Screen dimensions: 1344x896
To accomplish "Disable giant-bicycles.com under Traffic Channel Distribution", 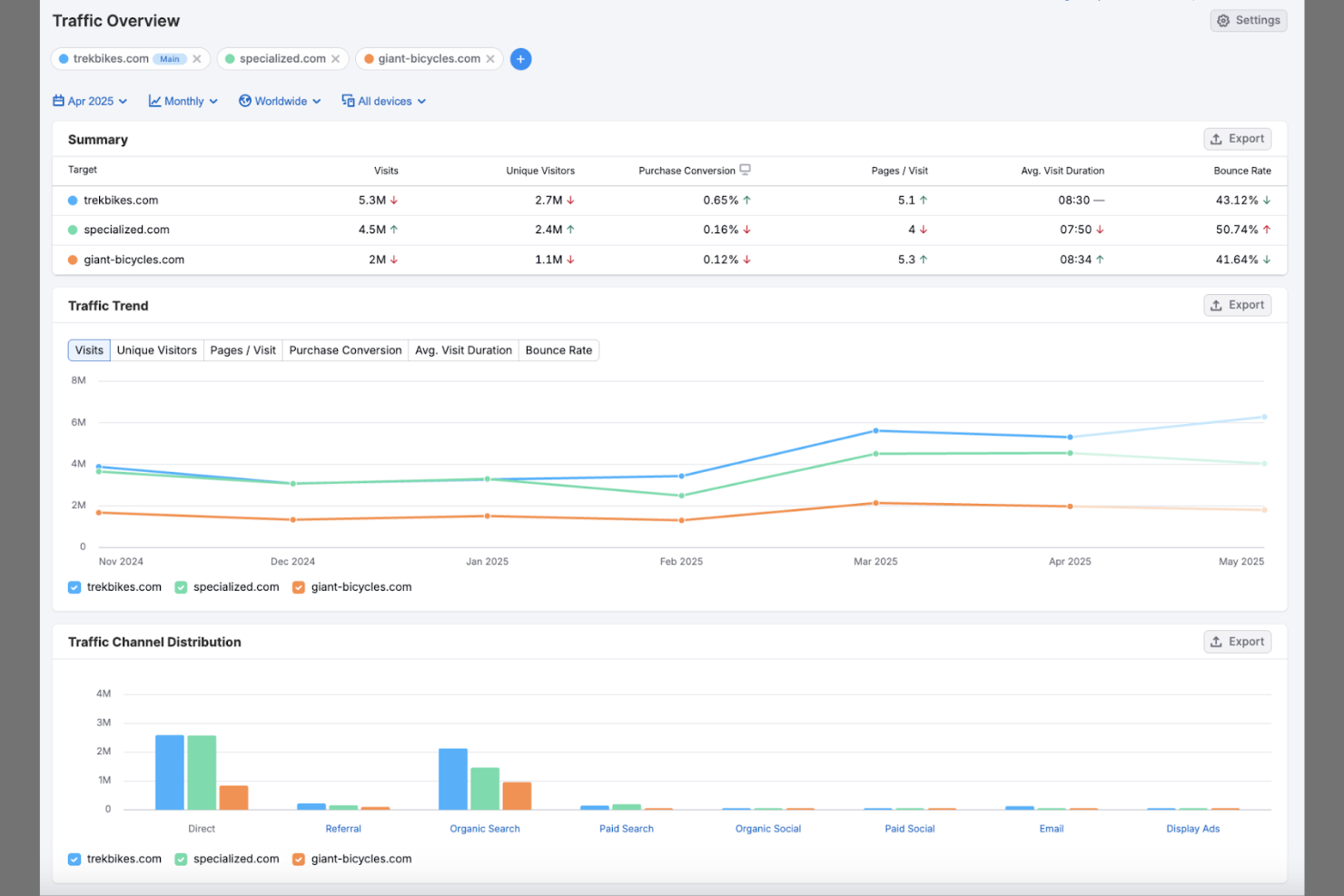I will (298, 859).
